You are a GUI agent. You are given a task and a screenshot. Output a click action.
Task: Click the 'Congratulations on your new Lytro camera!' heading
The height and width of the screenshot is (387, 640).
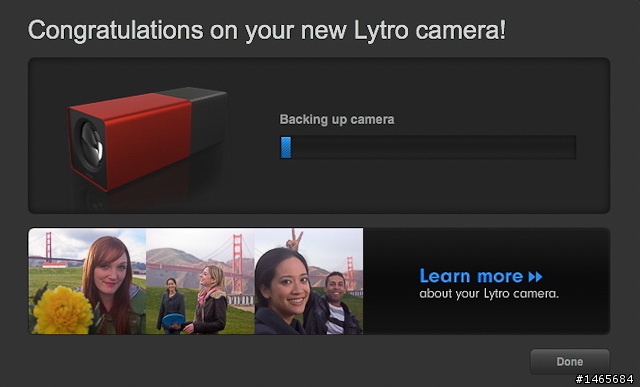pos(267,30)
